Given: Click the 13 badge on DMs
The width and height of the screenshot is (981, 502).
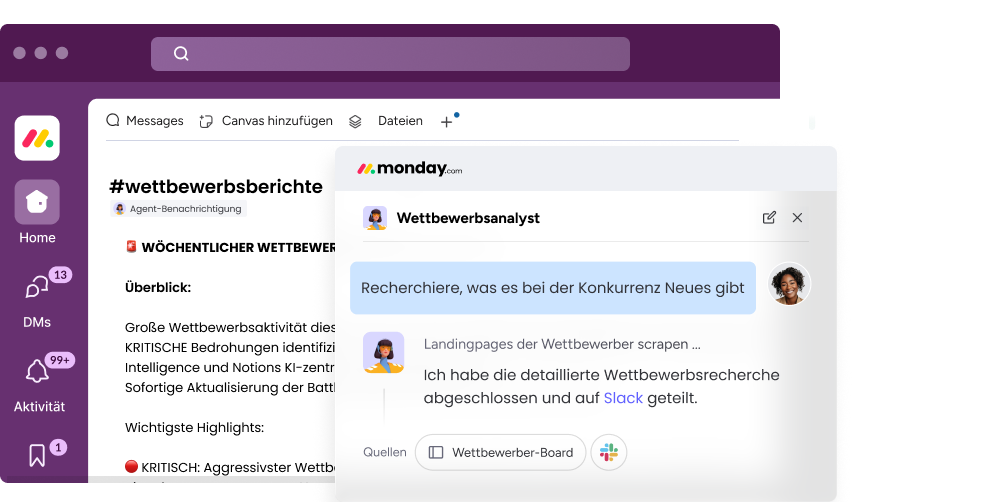Looking at the screenshot, I should [60, 275].
